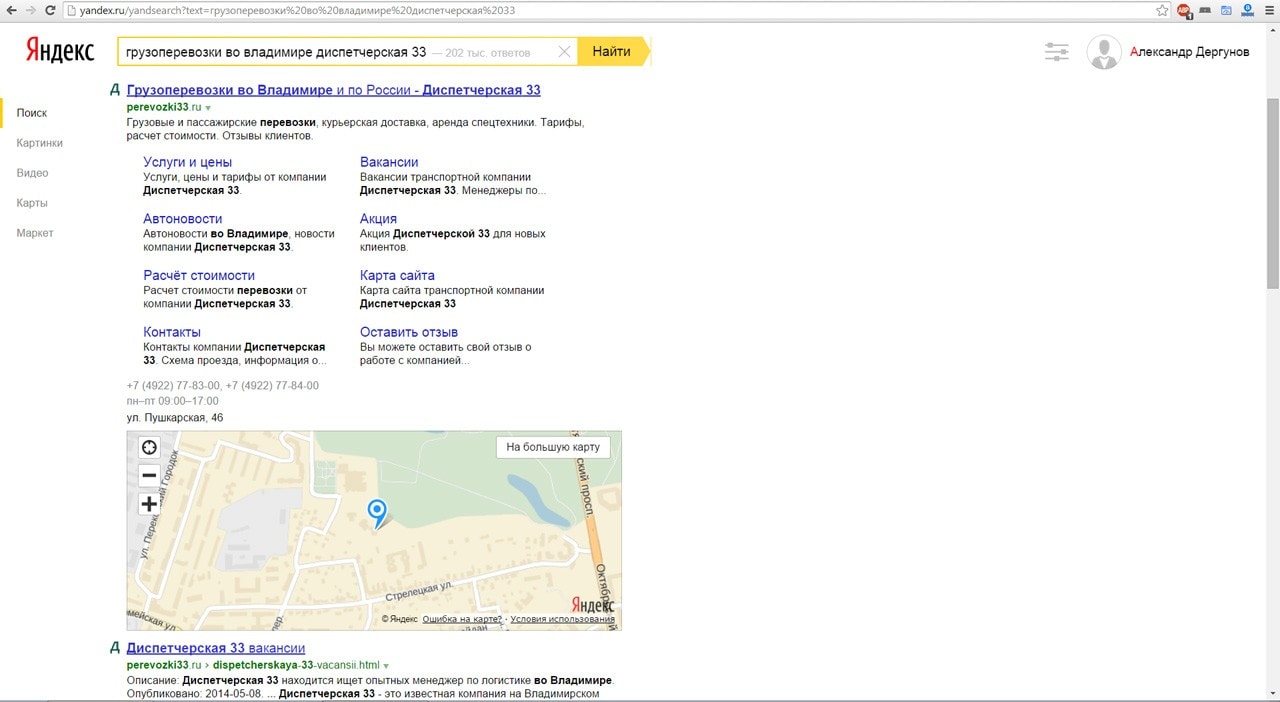
Task: Click the blue location pin on map
Action: (377, 512)
